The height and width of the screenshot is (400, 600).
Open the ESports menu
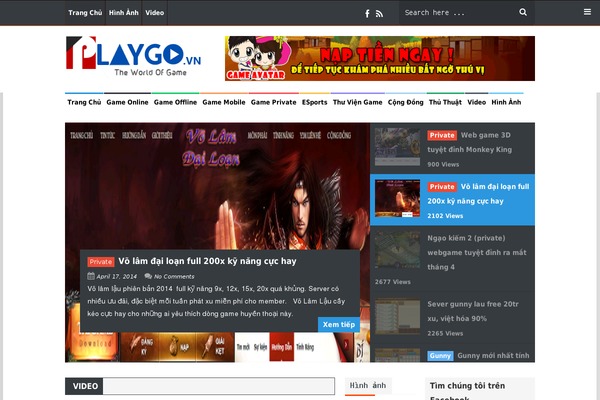[315, 102]
